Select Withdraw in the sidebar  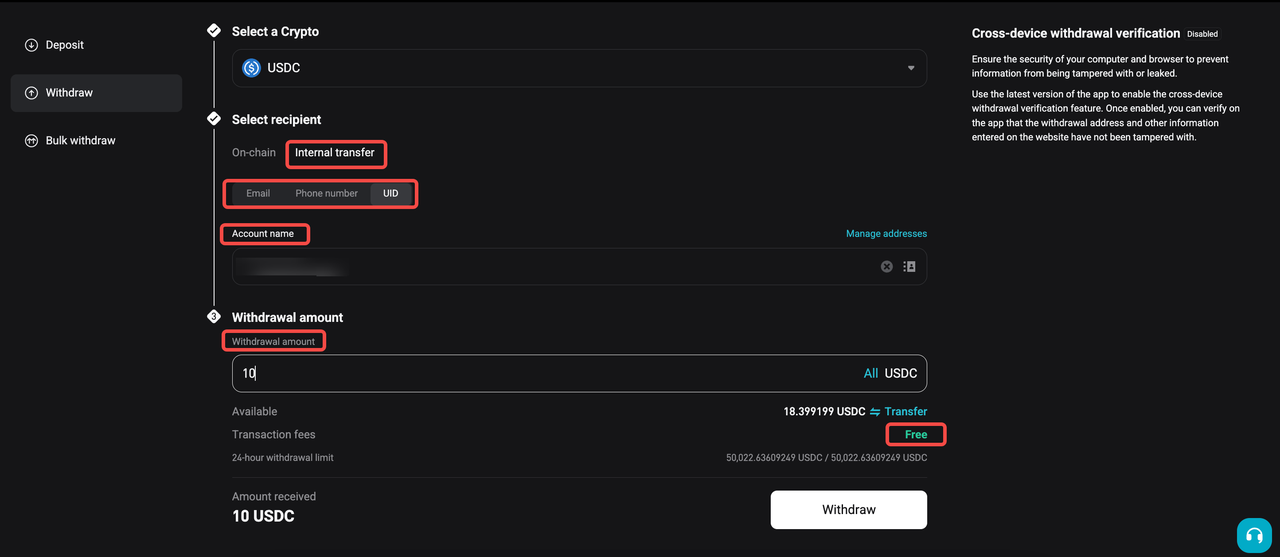[x=96, y=93]
